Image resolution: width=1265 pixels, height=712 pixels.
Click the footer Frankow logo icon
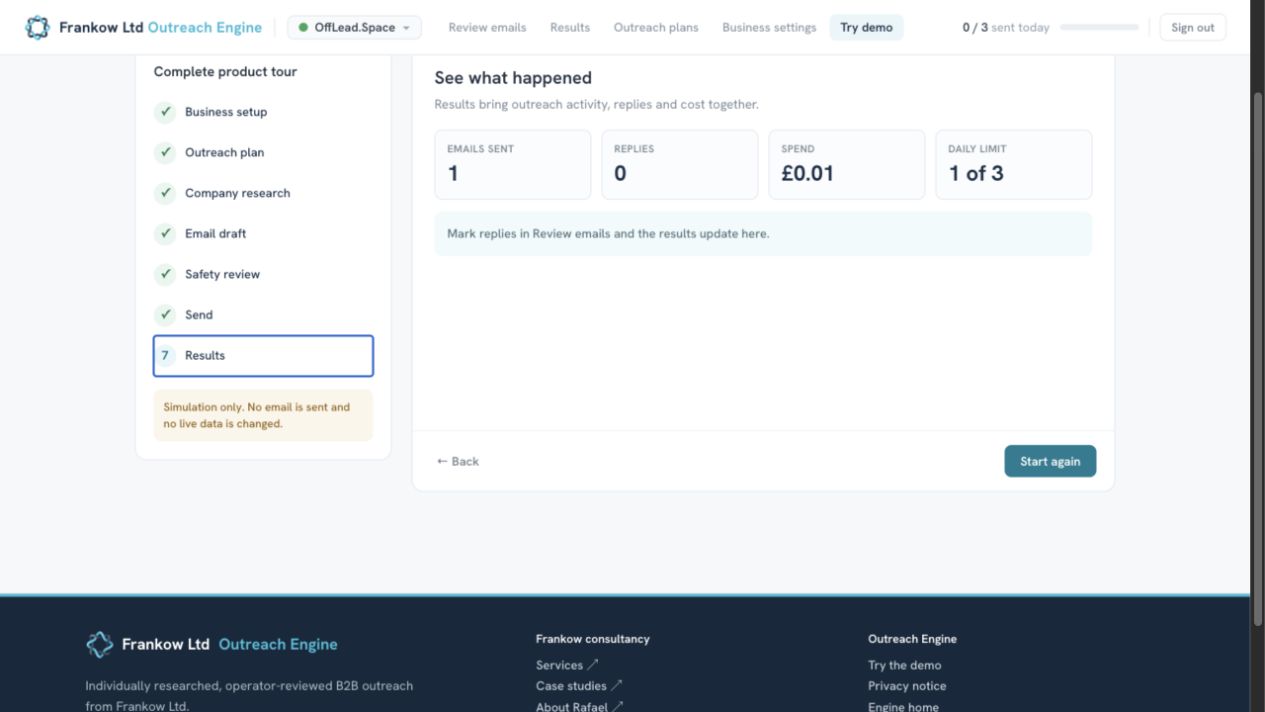tap(99, 644)
